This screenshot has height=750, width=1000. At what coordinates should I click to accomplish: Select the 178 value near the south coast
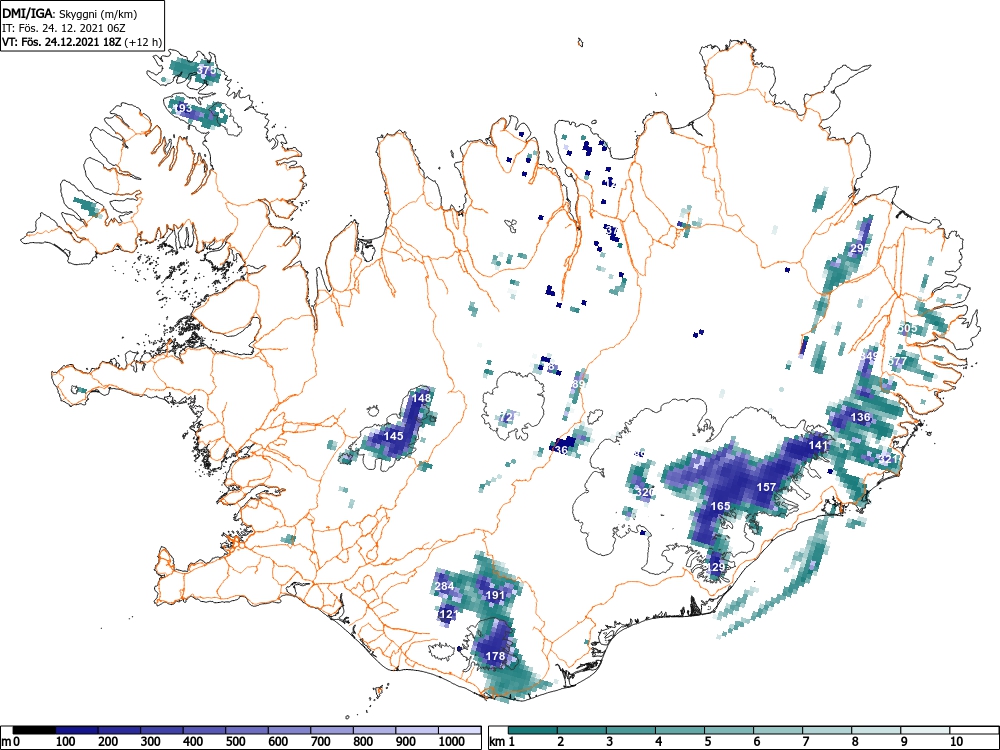pos(496,656)
